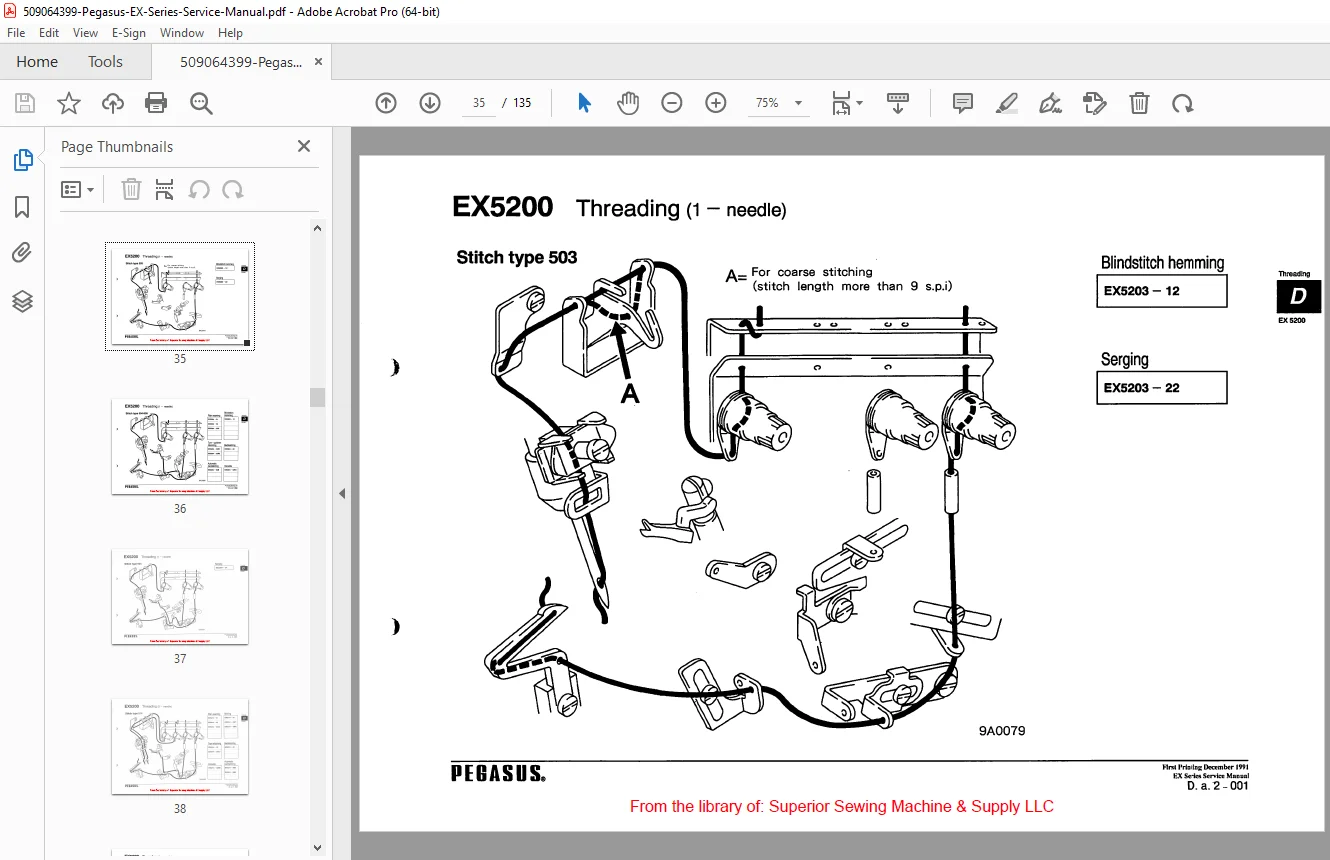Viewport: 1330px width, 860px height.
Task: Select page 36 thumbnail
Action: (x=180, y=446)
